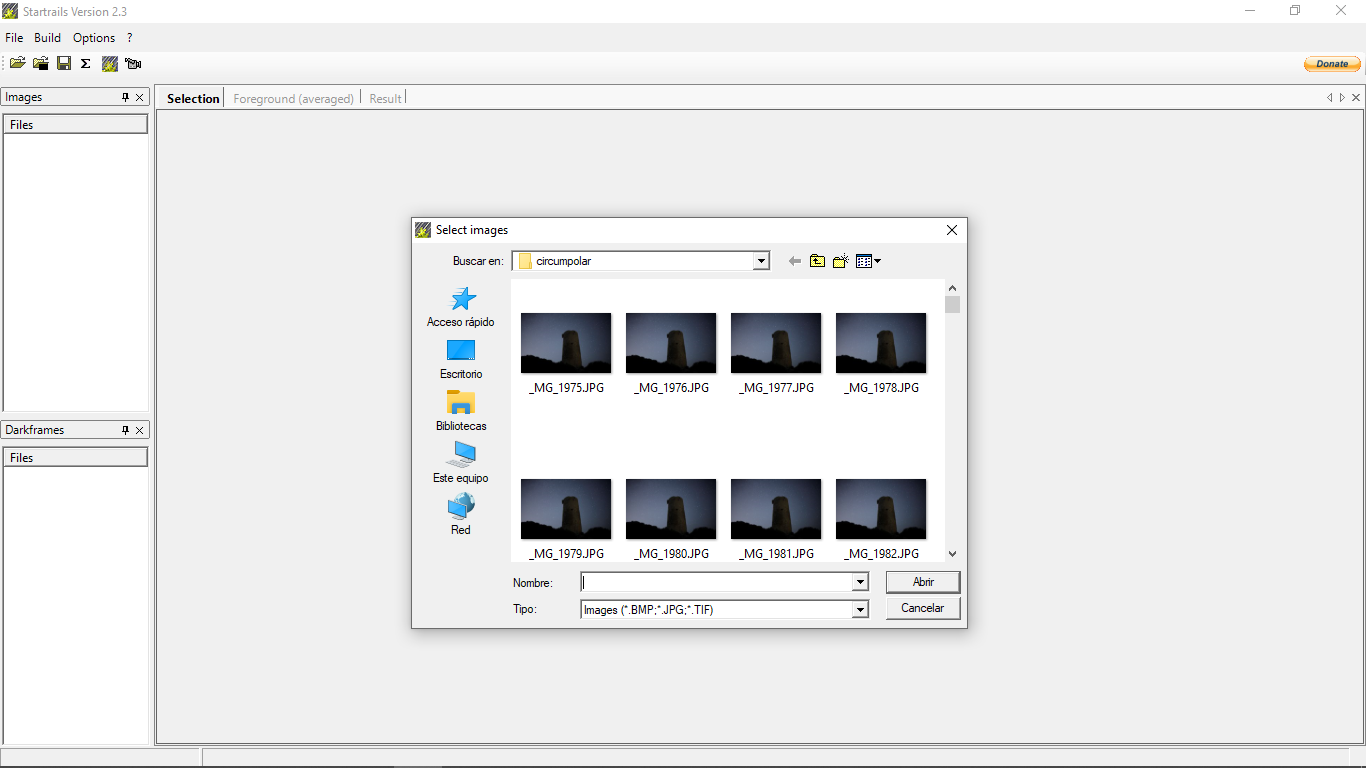
Task: Open the View menu dropdown icon
Action: click(868, 261)
